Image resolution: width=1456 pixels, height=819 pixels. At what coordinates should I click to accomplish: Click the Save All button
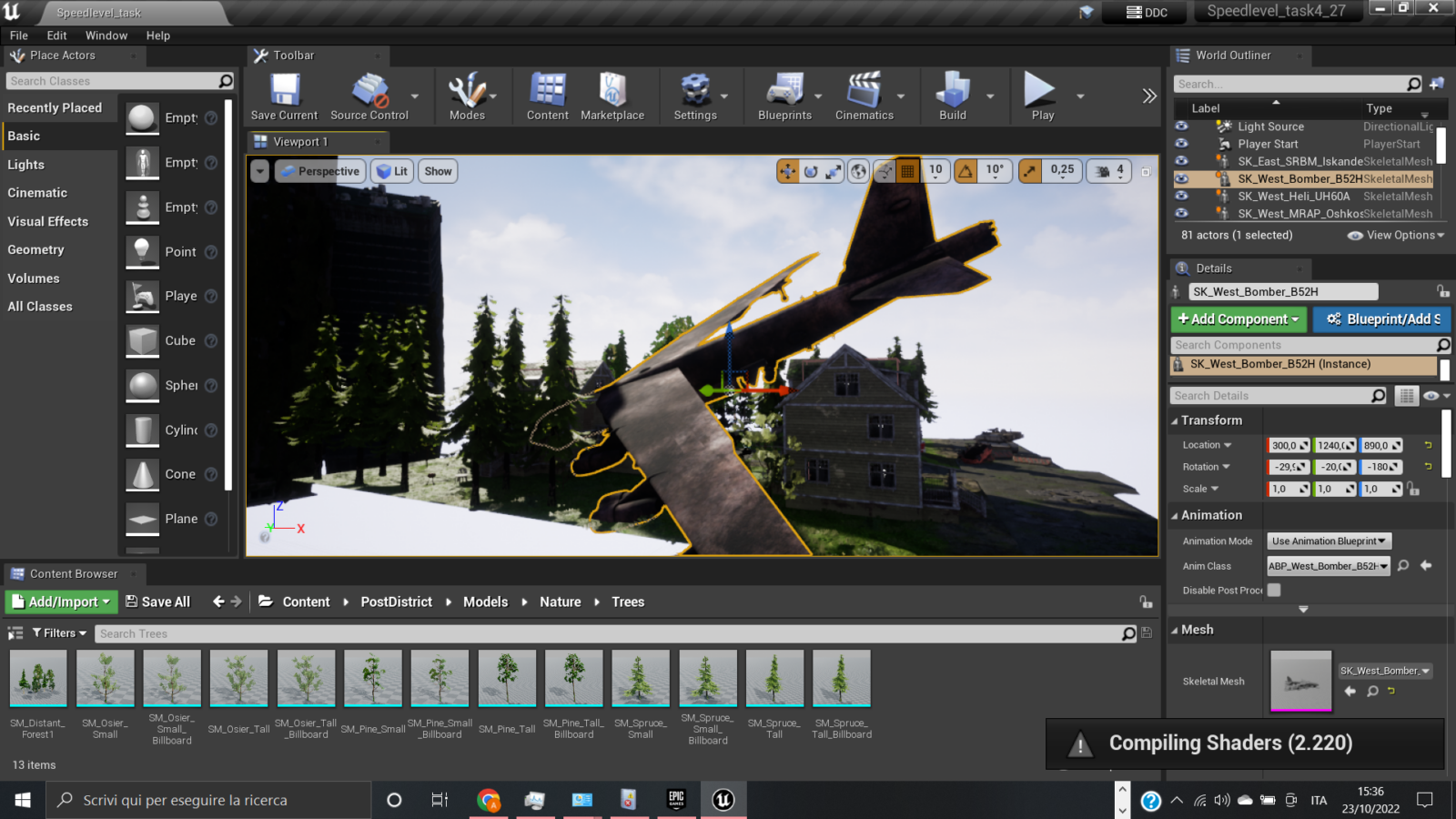157,602
